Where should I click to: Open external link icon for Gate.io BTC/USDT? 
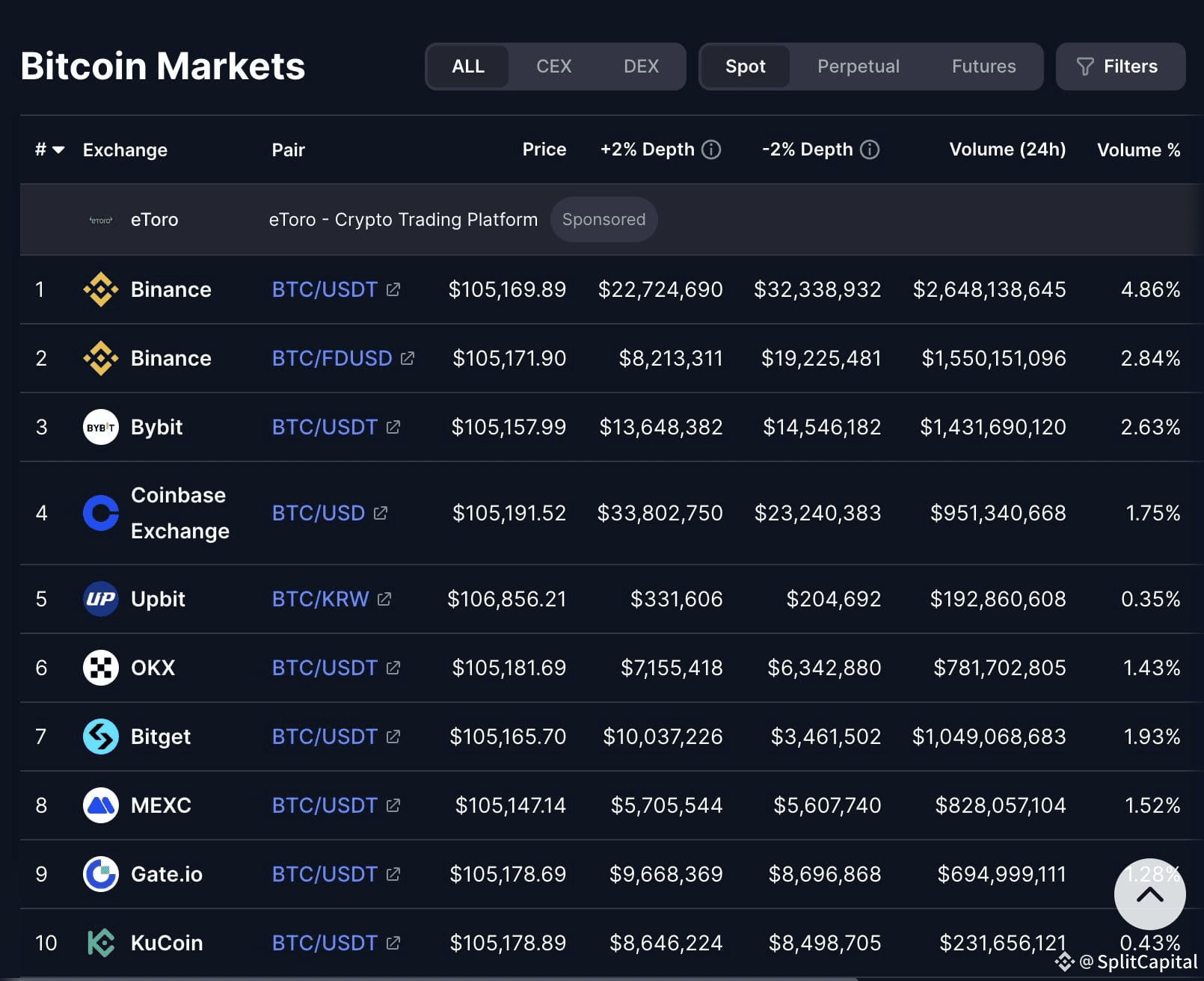click(x=393, y=874)
